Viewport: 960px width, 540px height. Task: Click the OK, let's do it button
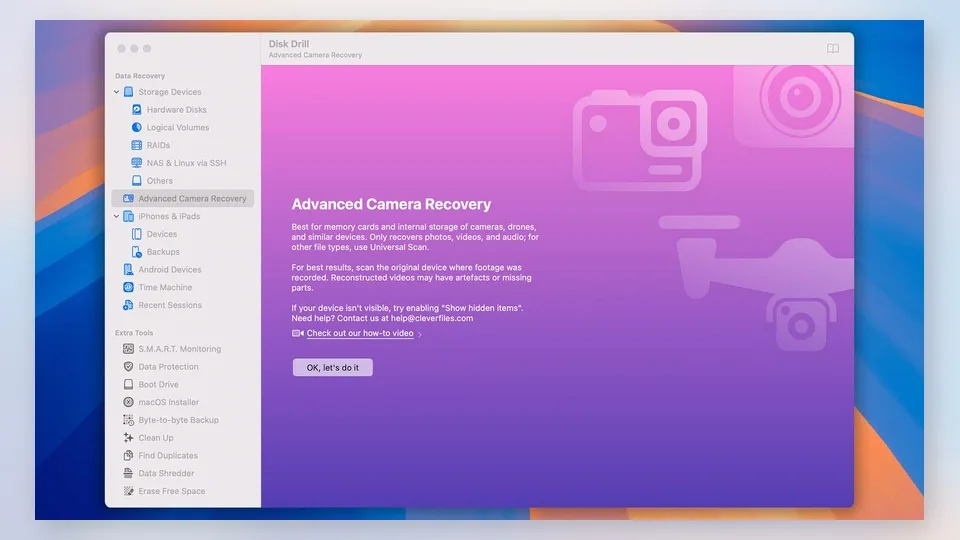[332, 367]
